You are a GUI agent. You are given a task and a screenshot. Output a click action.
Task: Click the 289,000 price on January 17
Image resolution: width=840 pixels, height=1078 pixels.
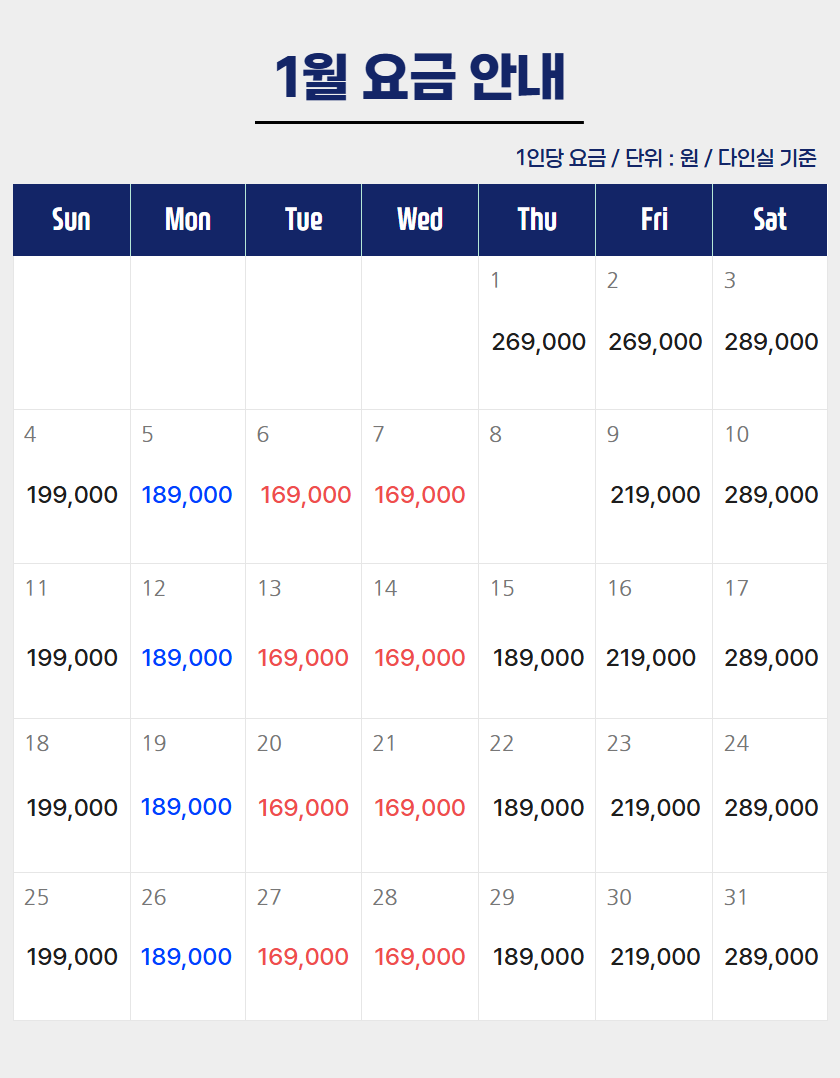771,658
